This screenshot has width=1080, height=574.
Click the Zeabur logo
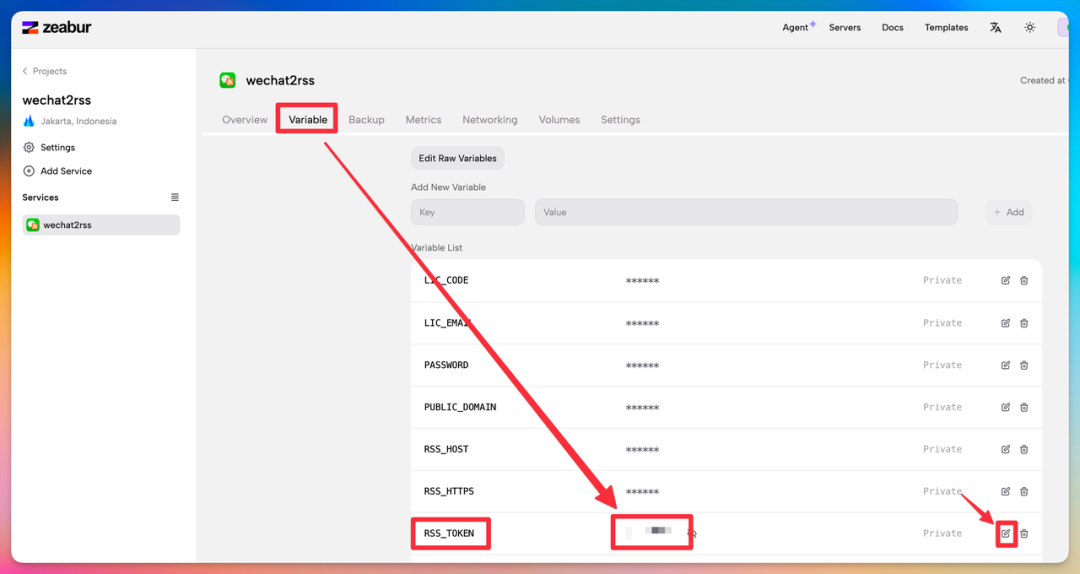pyautogui.click(x=57, y=28)
